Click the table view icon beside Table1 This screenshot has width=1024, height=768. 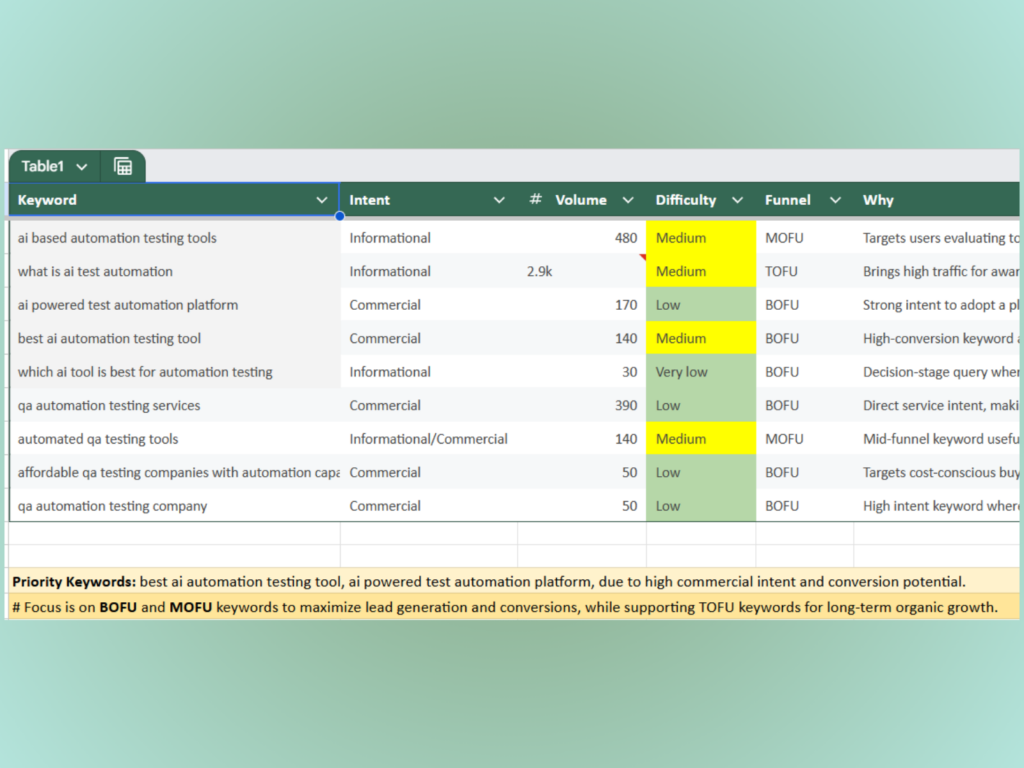123,167
